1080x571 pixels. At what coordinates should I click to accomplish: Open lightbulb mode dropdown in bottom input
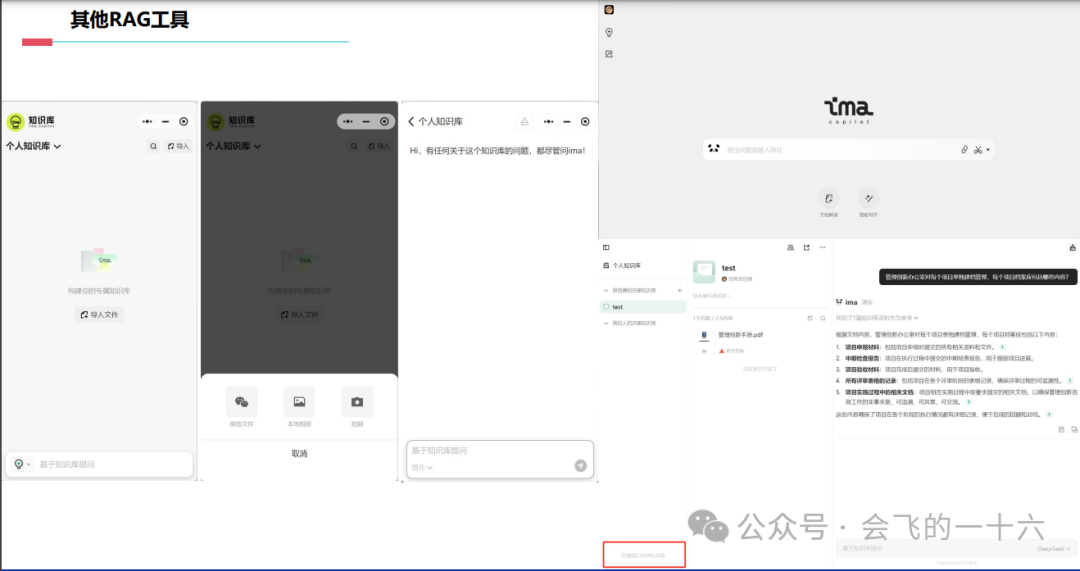point(21,464)
